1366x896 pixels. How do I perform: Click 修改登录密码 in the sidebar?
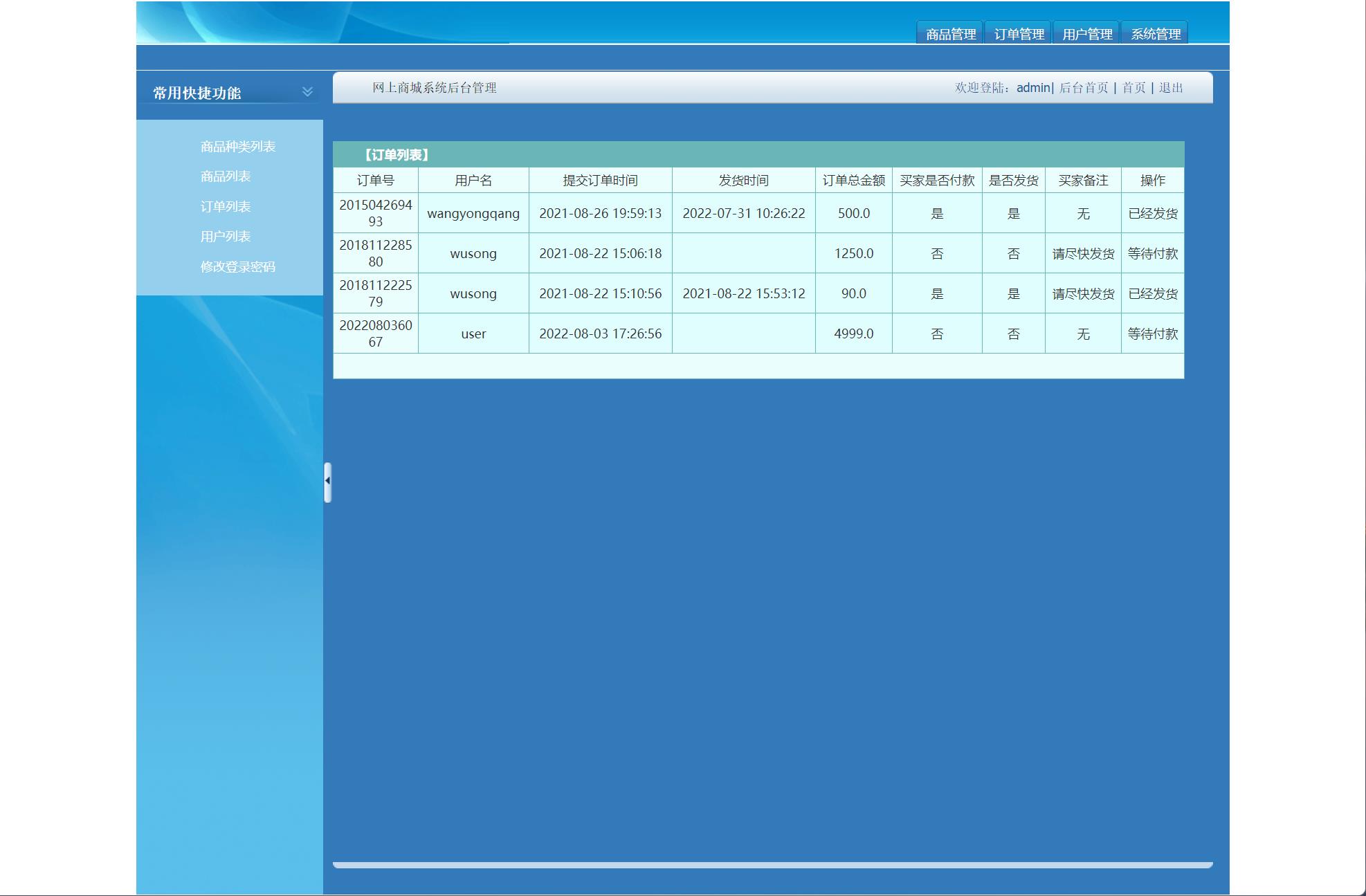coord(237,267)
